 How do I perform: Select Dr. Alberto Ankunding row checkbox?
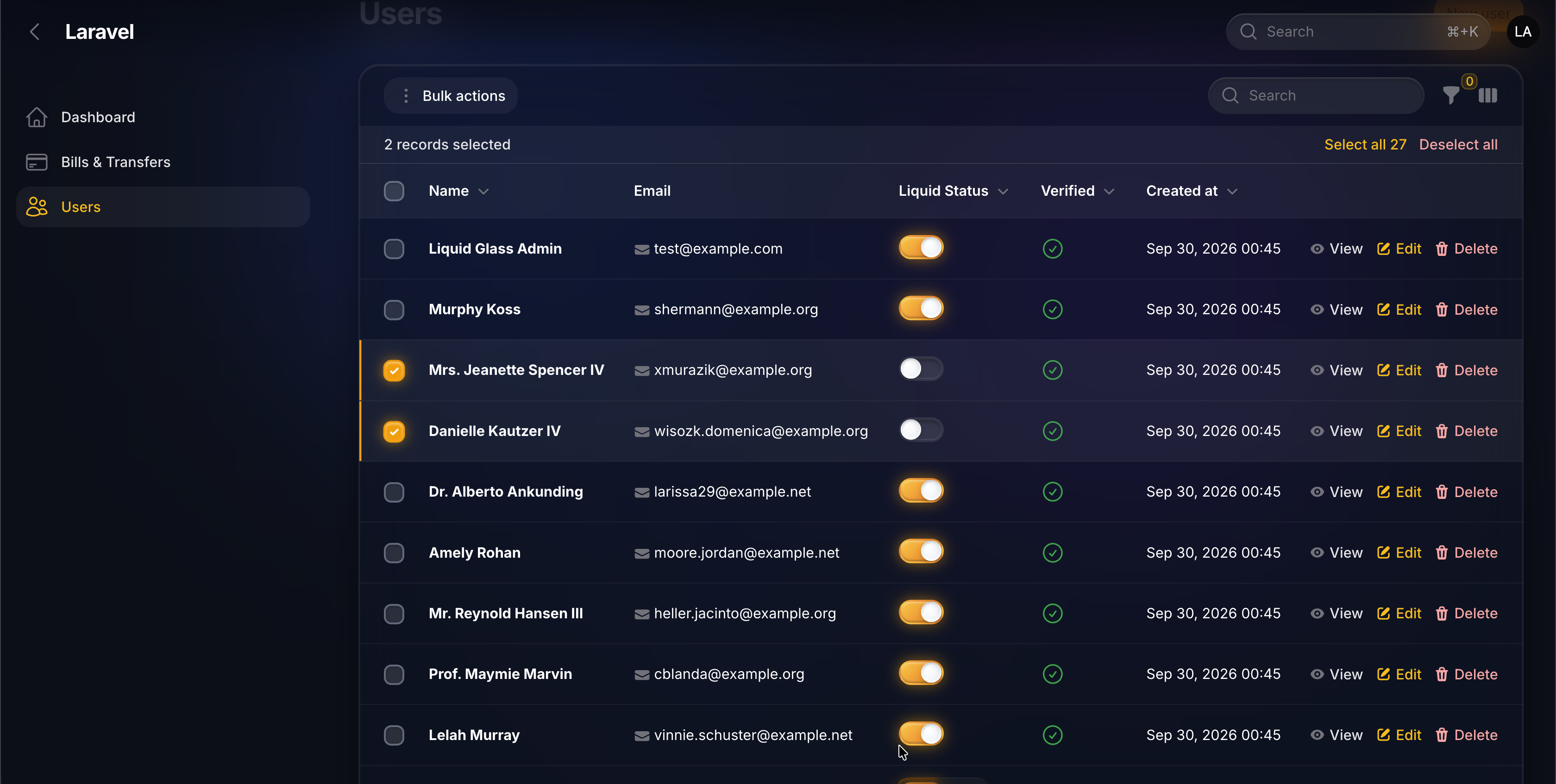[394, 492]
